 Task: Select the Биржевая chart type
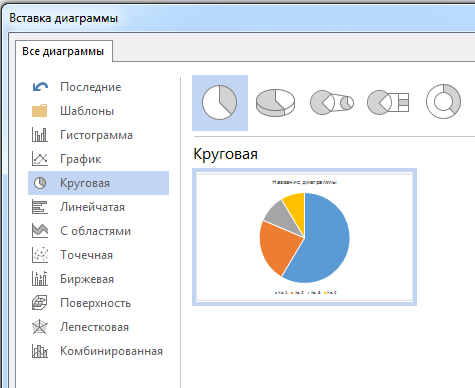pyautogui.click(x=98, y=279)
